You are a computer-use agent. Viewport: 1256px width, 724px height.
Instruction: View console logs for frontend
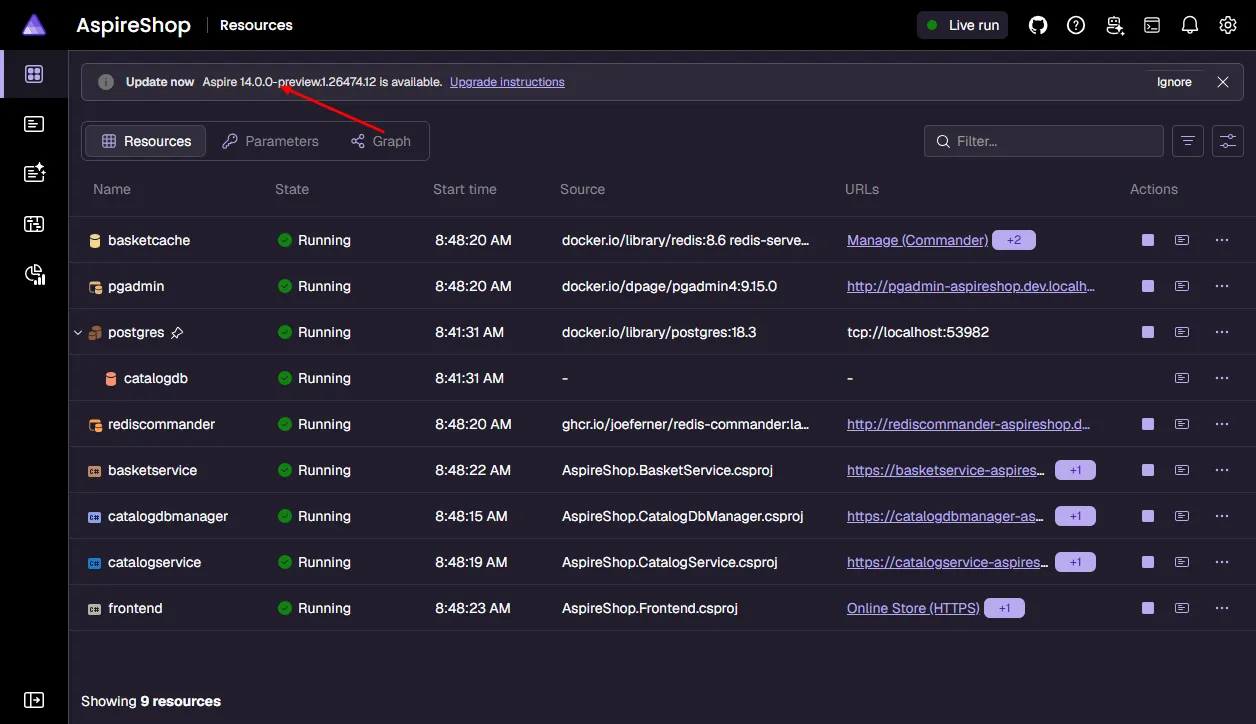click(x=1182, y=608)
